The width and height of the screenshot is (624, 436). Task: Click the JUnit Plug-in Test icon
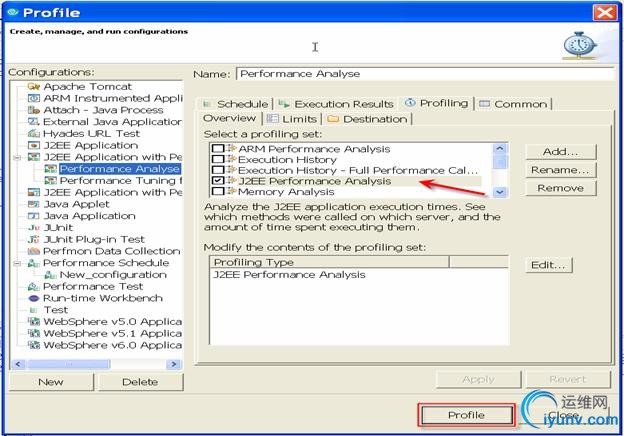tap(34, 239)
